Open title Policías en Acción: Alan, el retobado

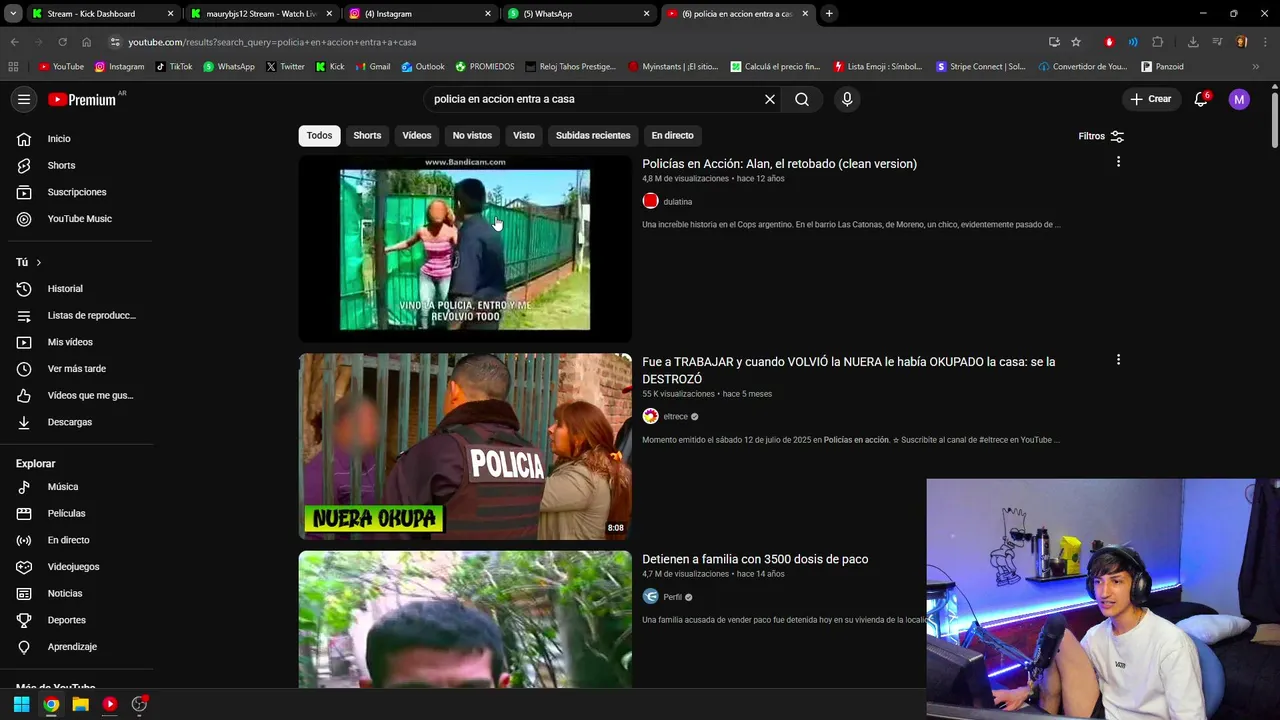pyautogui.click(x=779, y=164)
